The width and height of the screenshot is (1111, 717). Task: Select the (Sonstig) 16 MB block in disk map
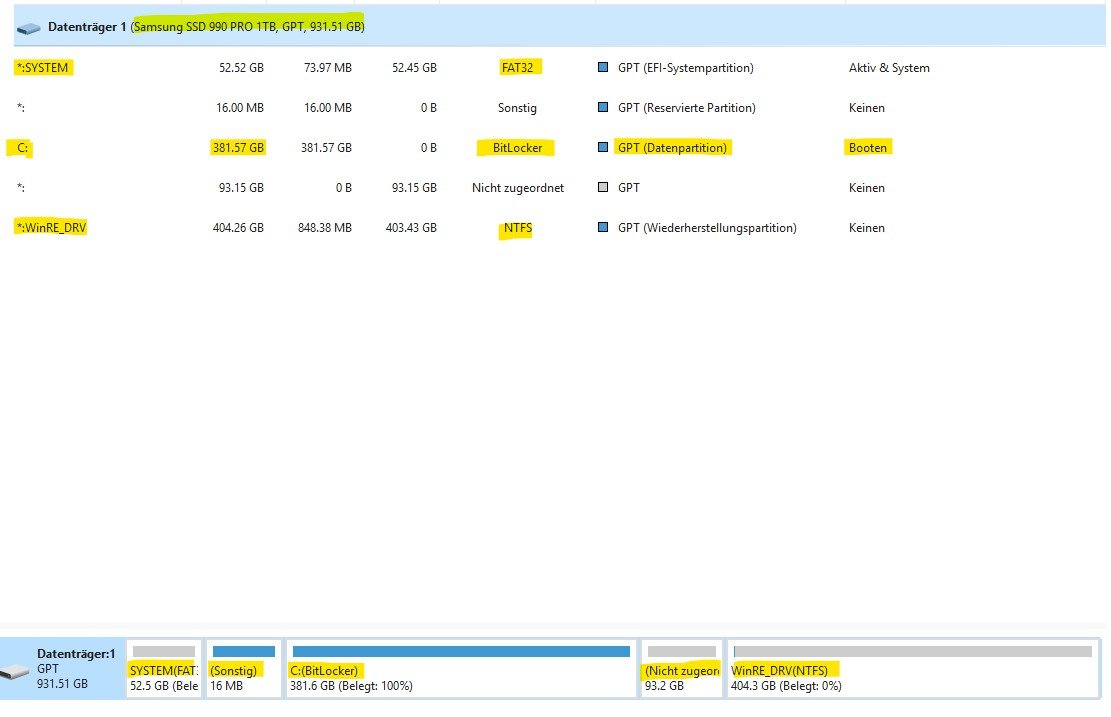coord(243,669)
